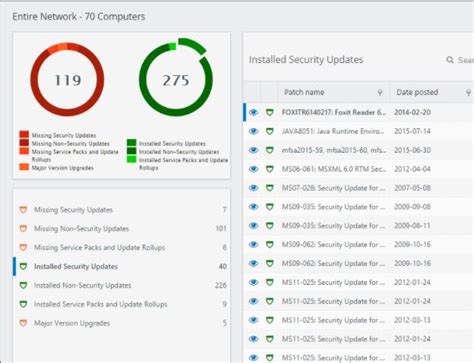Click the date cell 2015-06-30
The image size is (474, 363).
click(412, 150)
